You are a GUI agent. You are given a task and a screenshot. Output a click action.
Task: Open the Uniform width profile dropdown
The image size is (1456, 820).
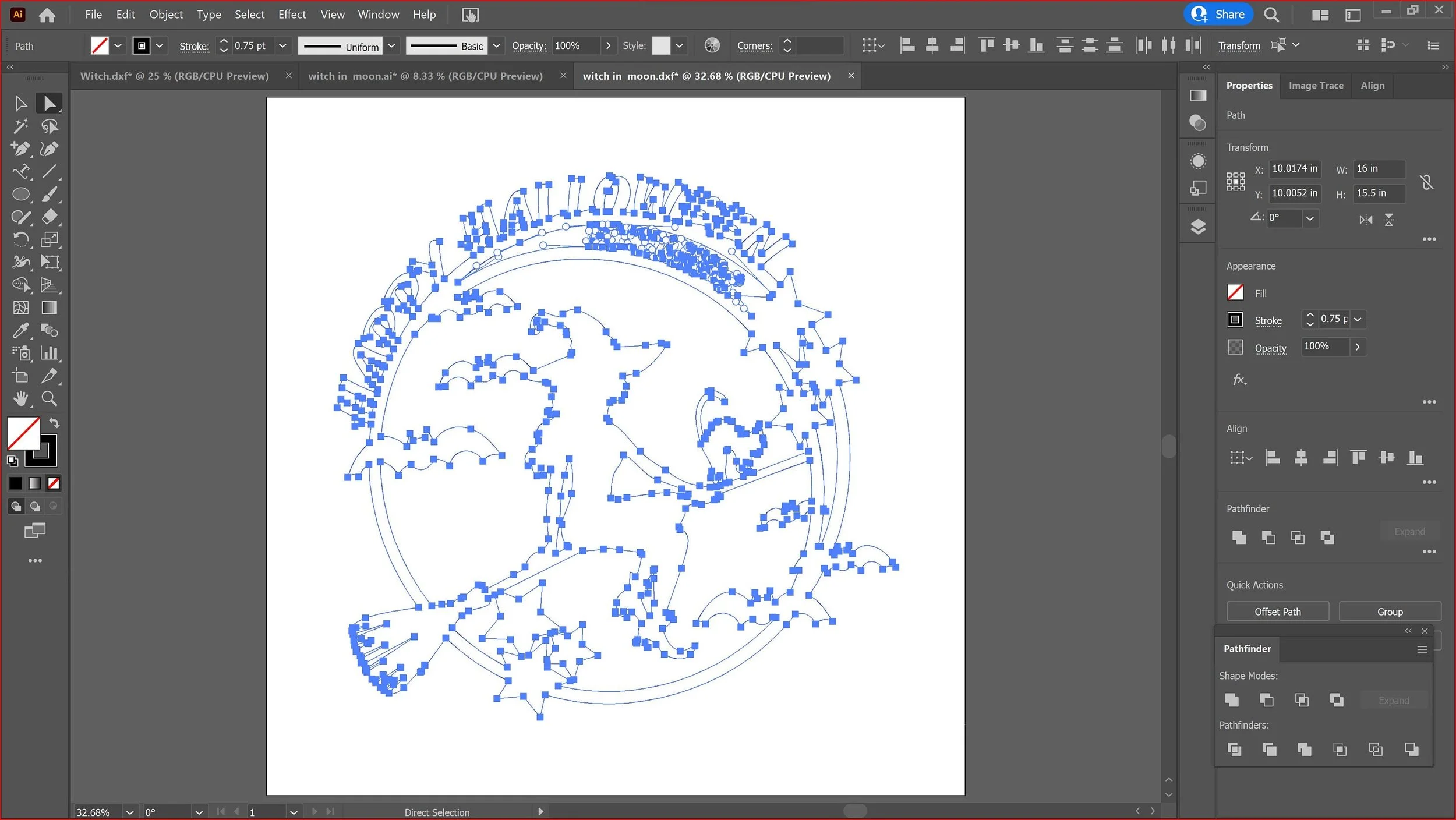tap(391, 45)
